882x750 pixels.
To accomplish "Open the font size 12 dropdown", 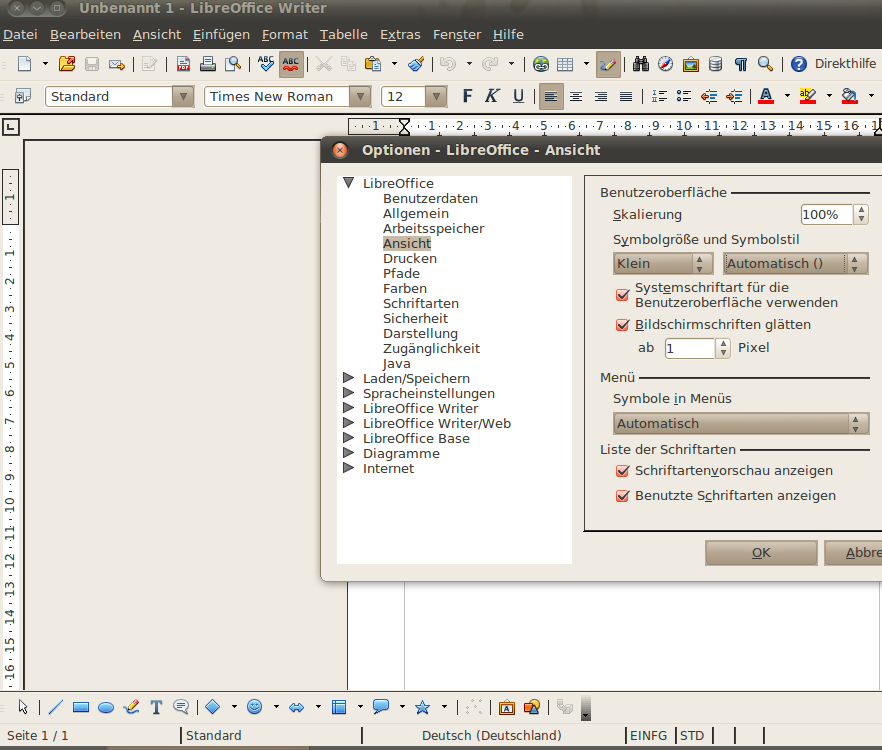I will pos(436,97).
